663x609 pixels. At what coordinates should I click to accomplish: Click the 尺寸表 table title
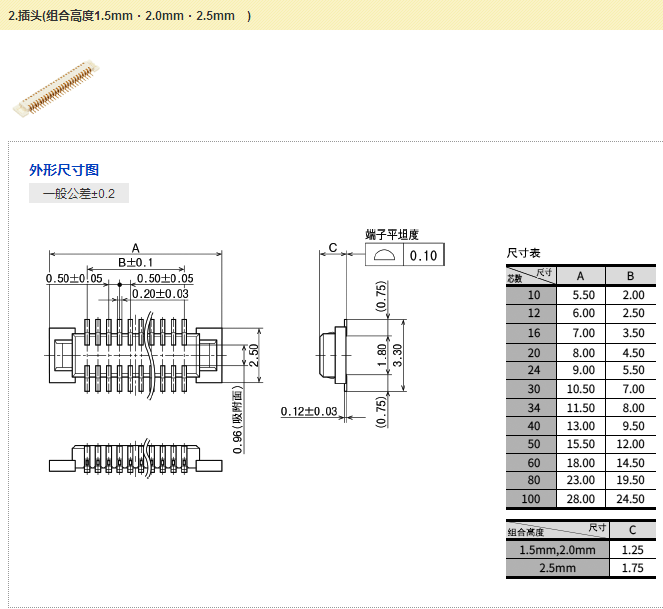click(523, 254)
